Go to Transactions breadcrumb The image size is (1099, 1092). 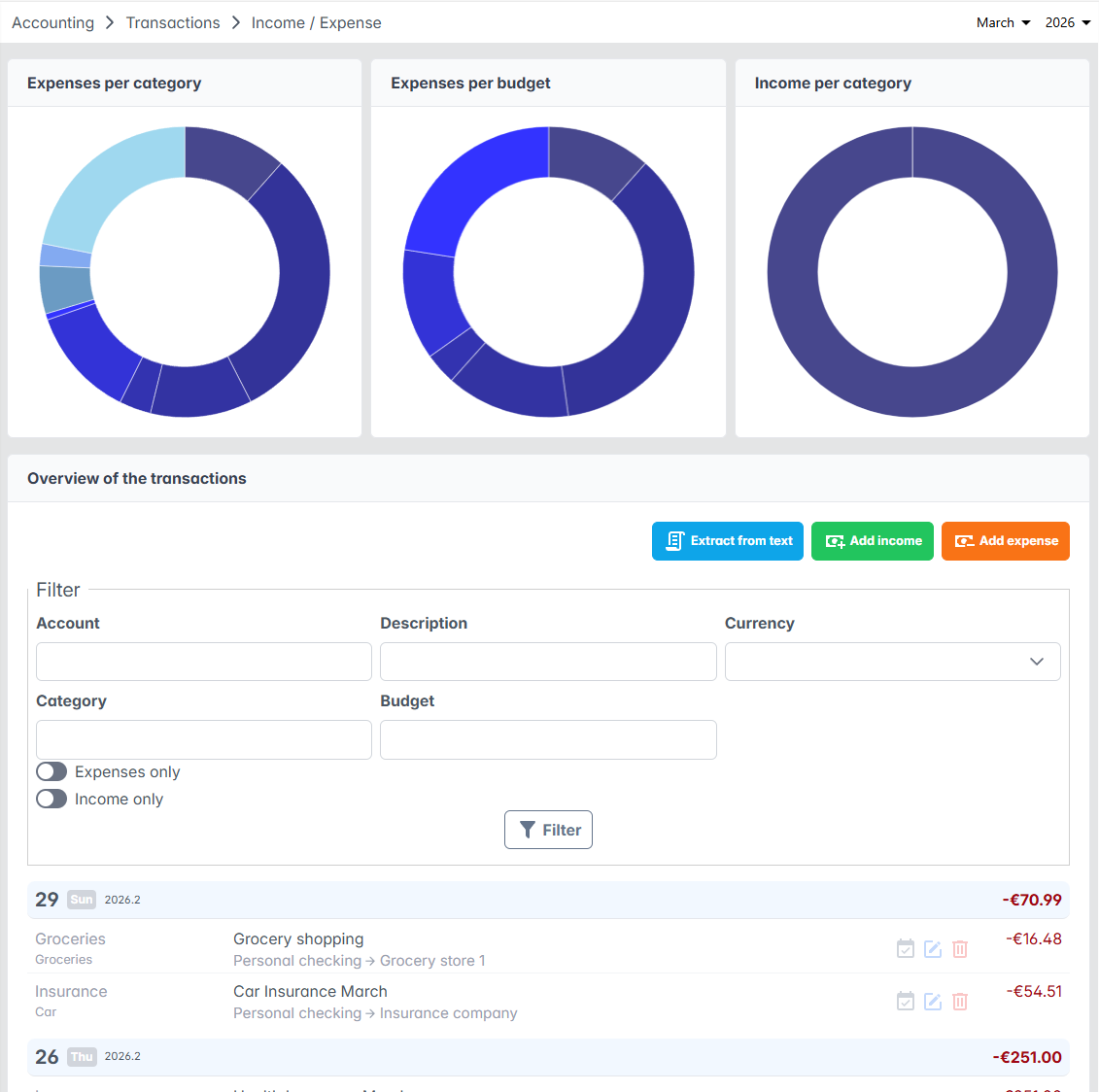point(173,22)
